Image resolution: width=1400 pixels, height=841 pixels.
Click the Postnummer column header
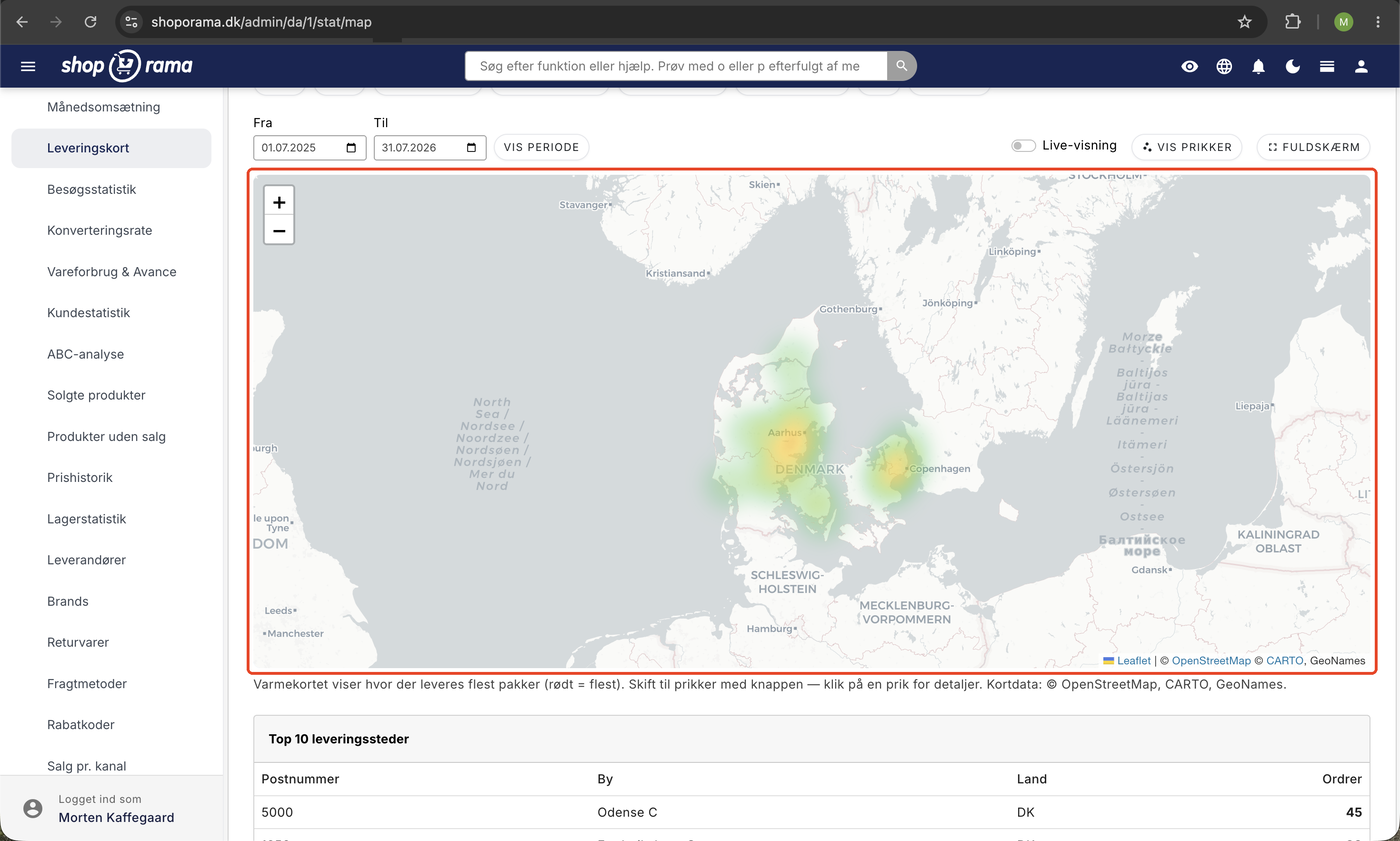(x=300, y=779)
